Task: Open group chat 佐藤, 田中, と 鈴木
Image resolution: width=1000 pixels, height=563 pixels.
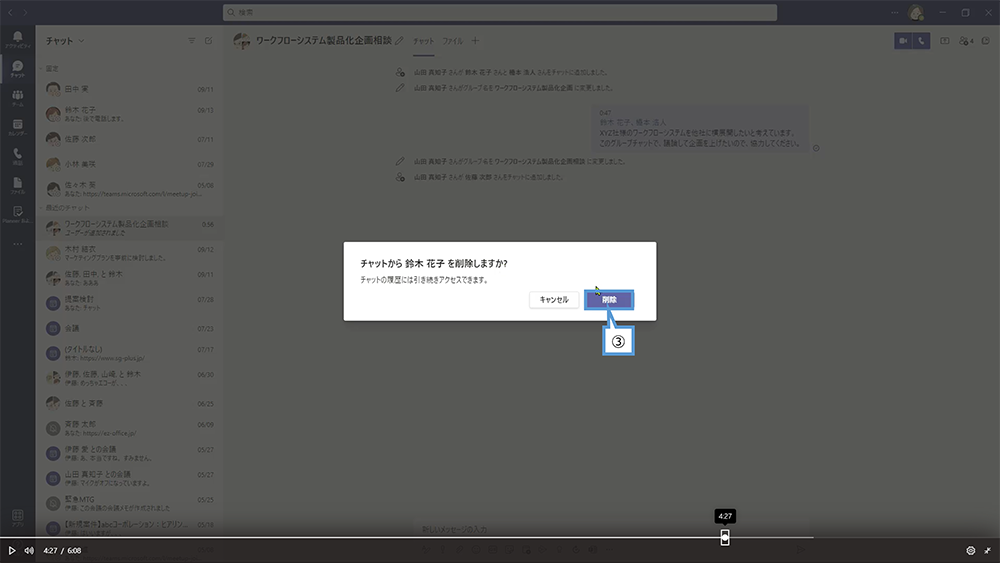Action: (x=129, y=278)
